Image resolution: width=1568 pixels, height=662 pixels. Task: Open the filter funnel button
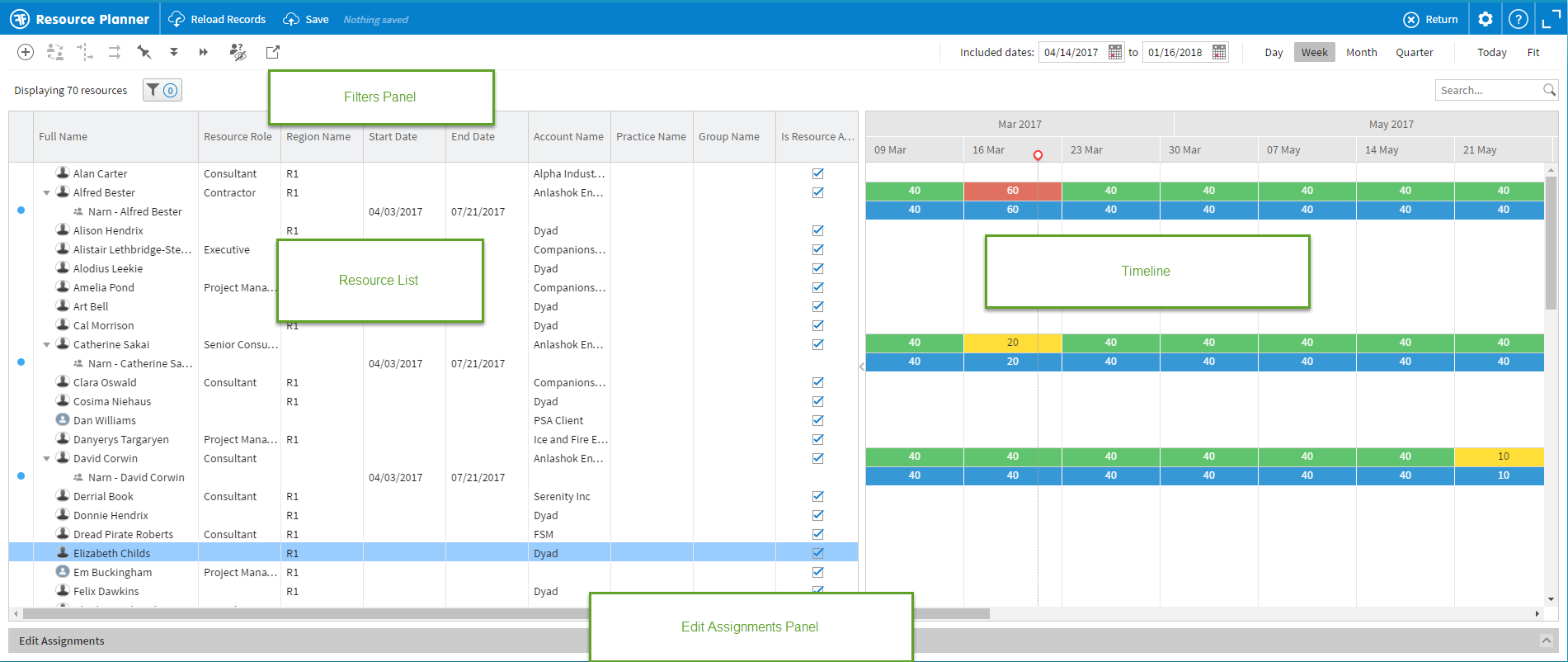[162, 90]
